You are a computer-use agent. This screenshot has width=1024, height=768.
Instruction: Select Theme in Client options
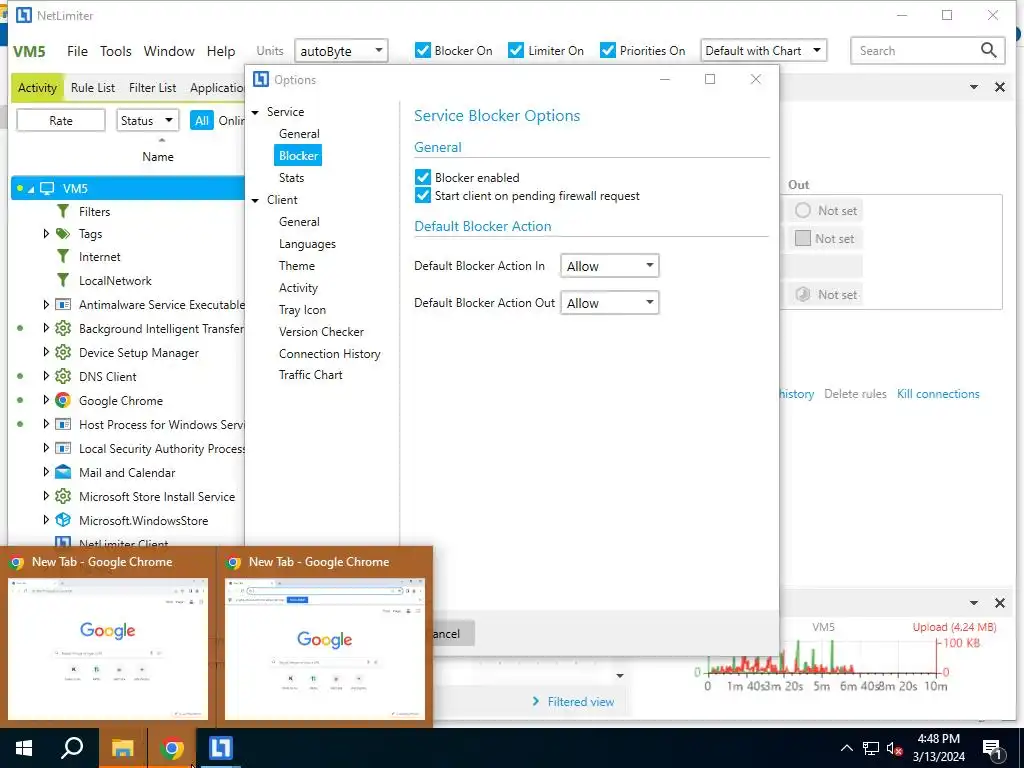pos(296,266)
